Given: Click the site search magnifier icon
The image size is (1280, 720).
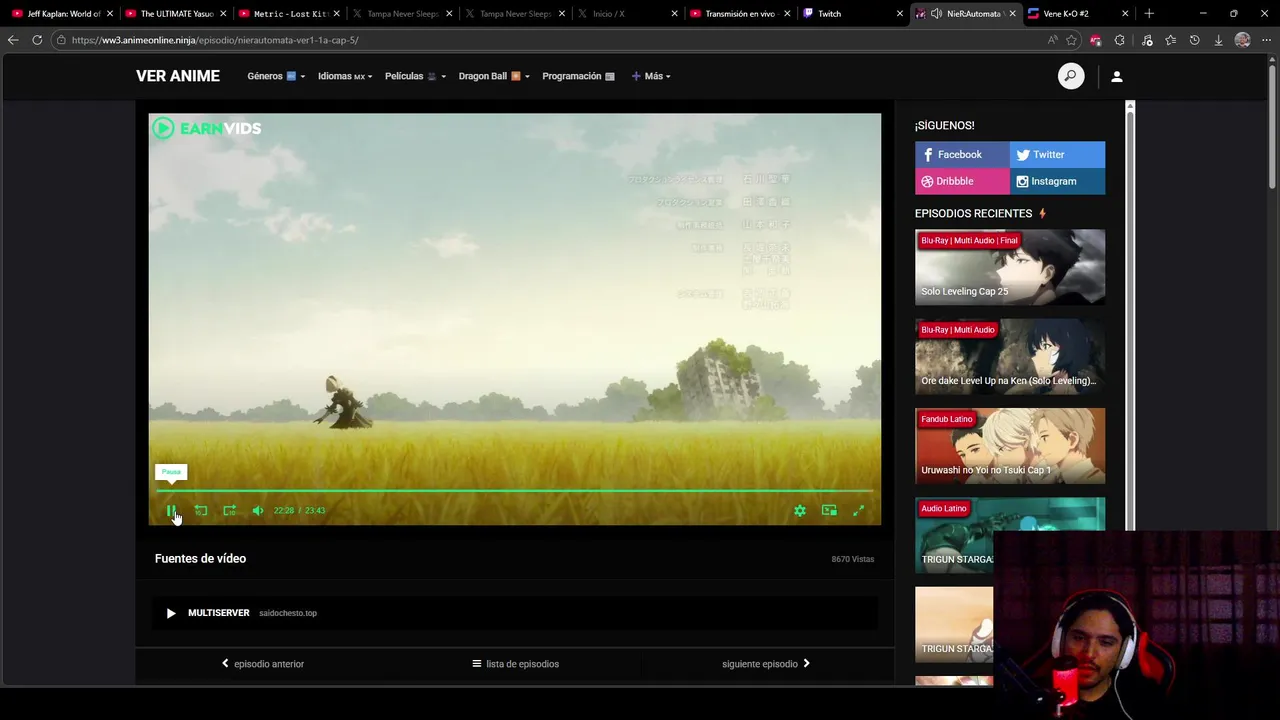Looking at the screenshot, I should click(x=1071, y=76).
